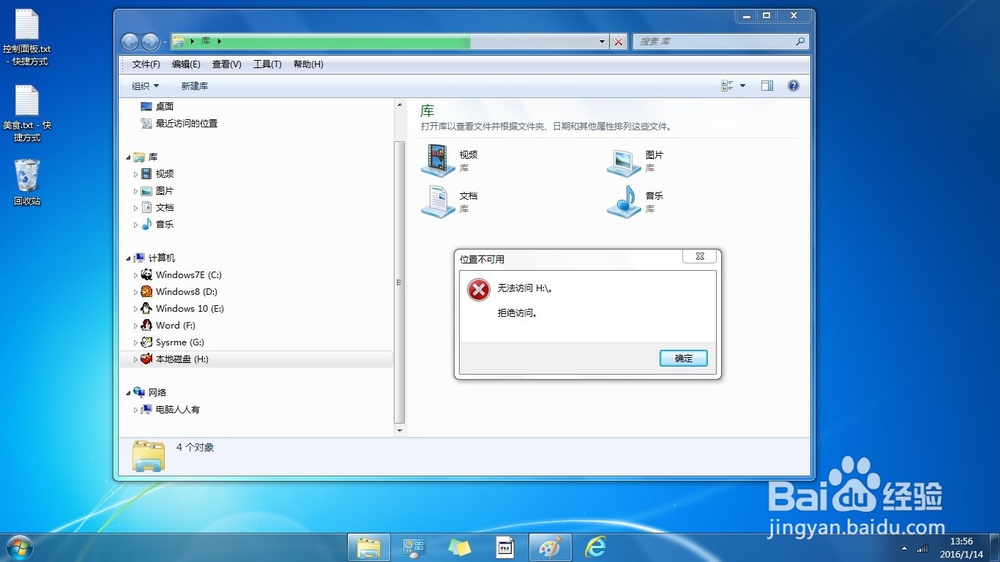This screenshot has height=562, width=1000.
Task: Open the address bar history dropdown
Action: pyautogui.click(x=602, y=41)
